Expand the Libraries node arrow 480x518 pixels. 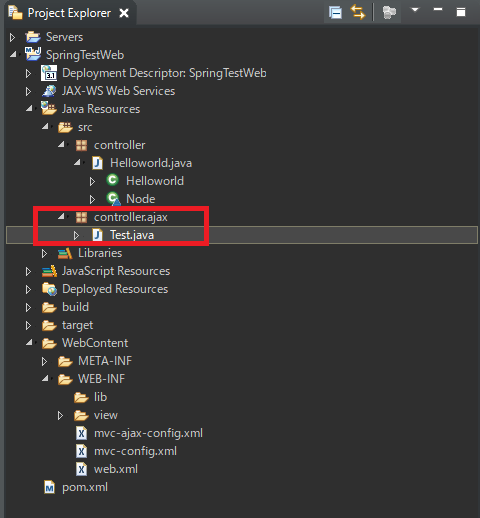pyautogui.click(x=44, y=254)
